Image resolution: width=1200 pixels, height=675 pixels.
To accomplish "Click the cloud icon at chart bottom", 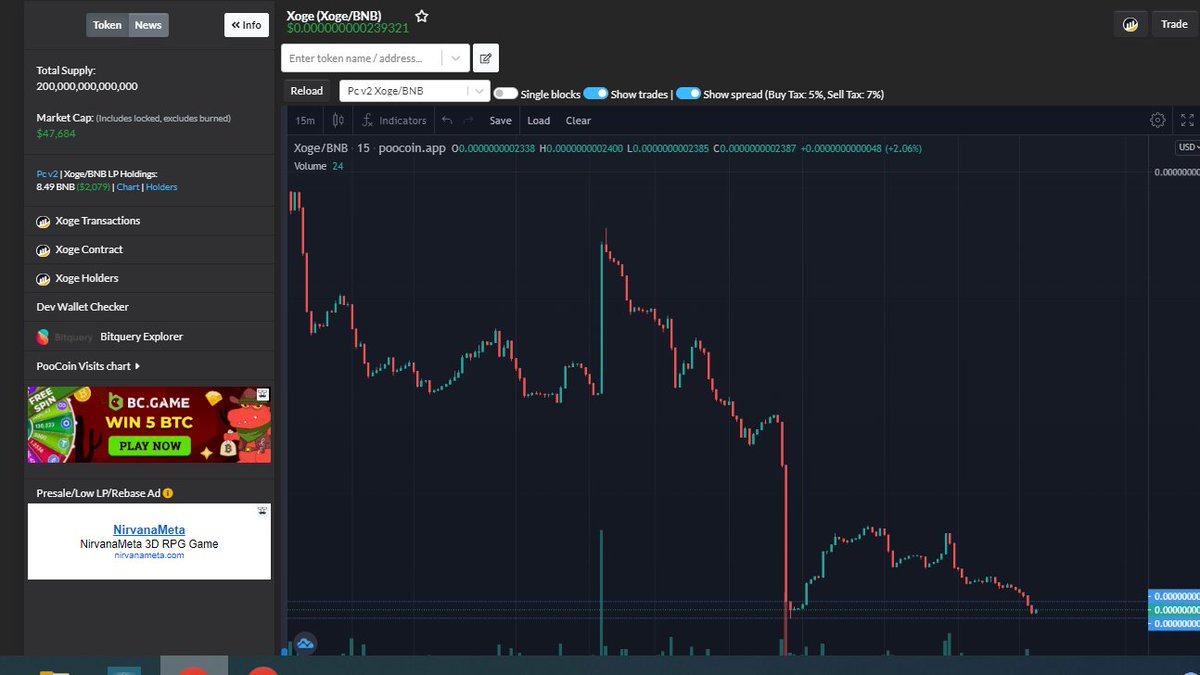I will click(x=305, y=644).
